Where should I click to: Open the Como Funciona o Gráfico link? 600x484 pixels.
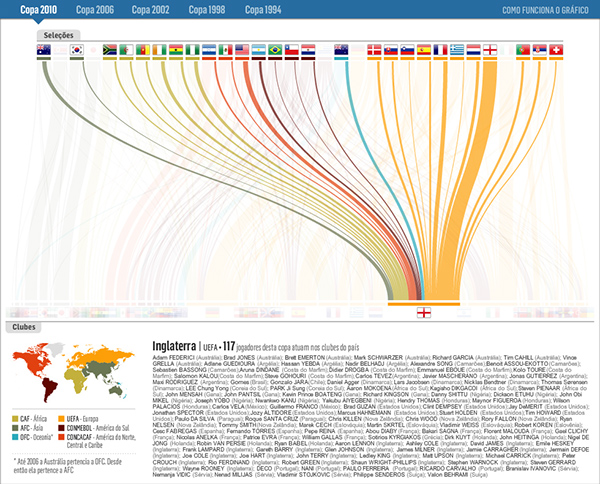[x=545, y=10]
